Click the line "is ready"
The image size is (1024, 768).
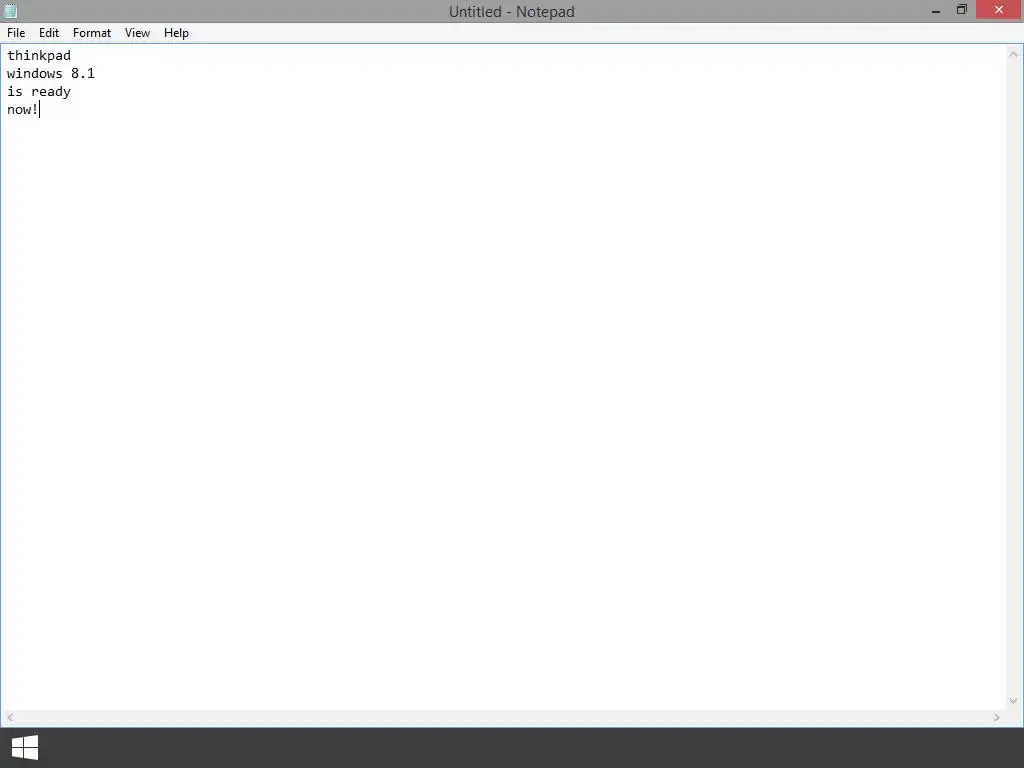(39, 91)
